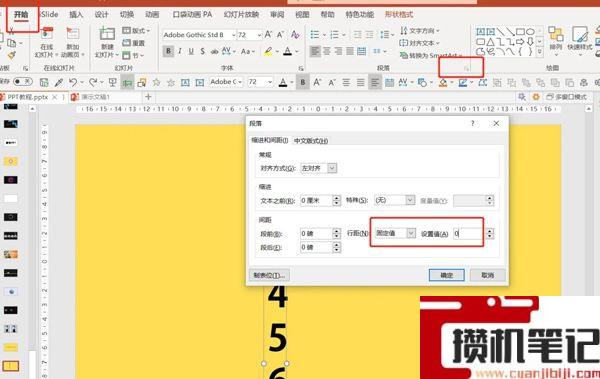Click the slideshow-from-start icon in quick toolbar
The width and height of the screenshot is (600, 379).
[112, 82]
